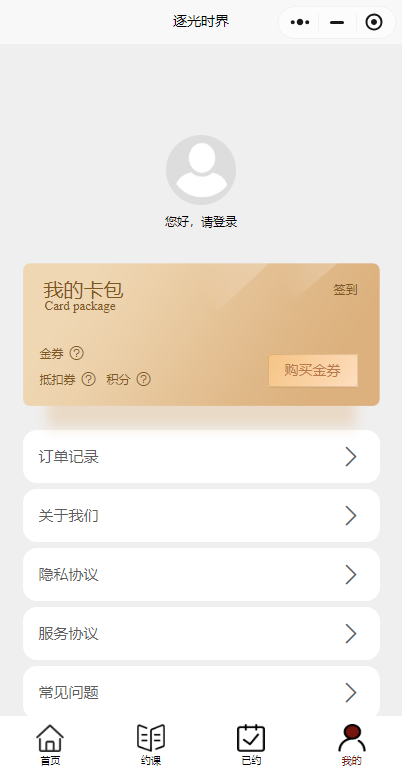Open the 已约 booked calendar tab
Image resolution: width=402 pixels, height=772 pixels.
click(251, 738)
